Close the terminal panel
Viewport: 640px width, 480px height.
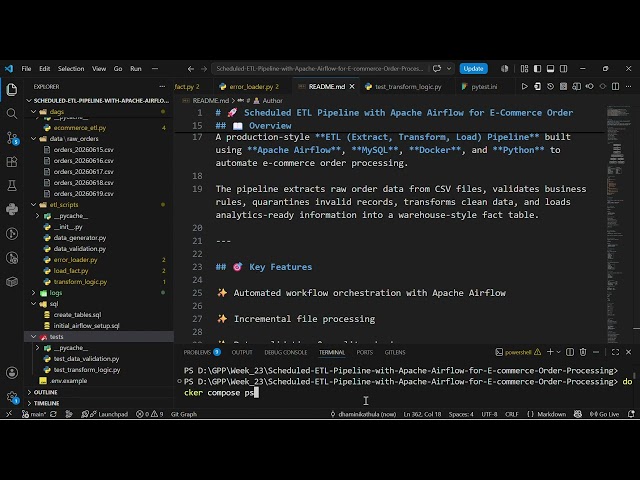point(629,352)
